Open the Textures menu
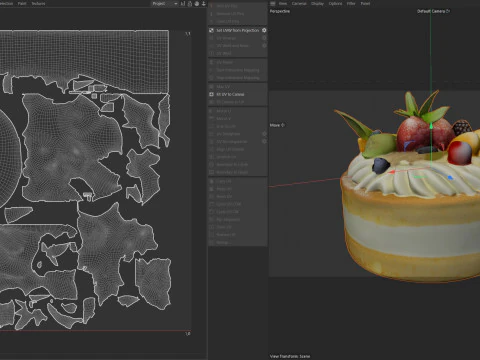The height and width of the screenshot is (360, 480). pos(38,3)
